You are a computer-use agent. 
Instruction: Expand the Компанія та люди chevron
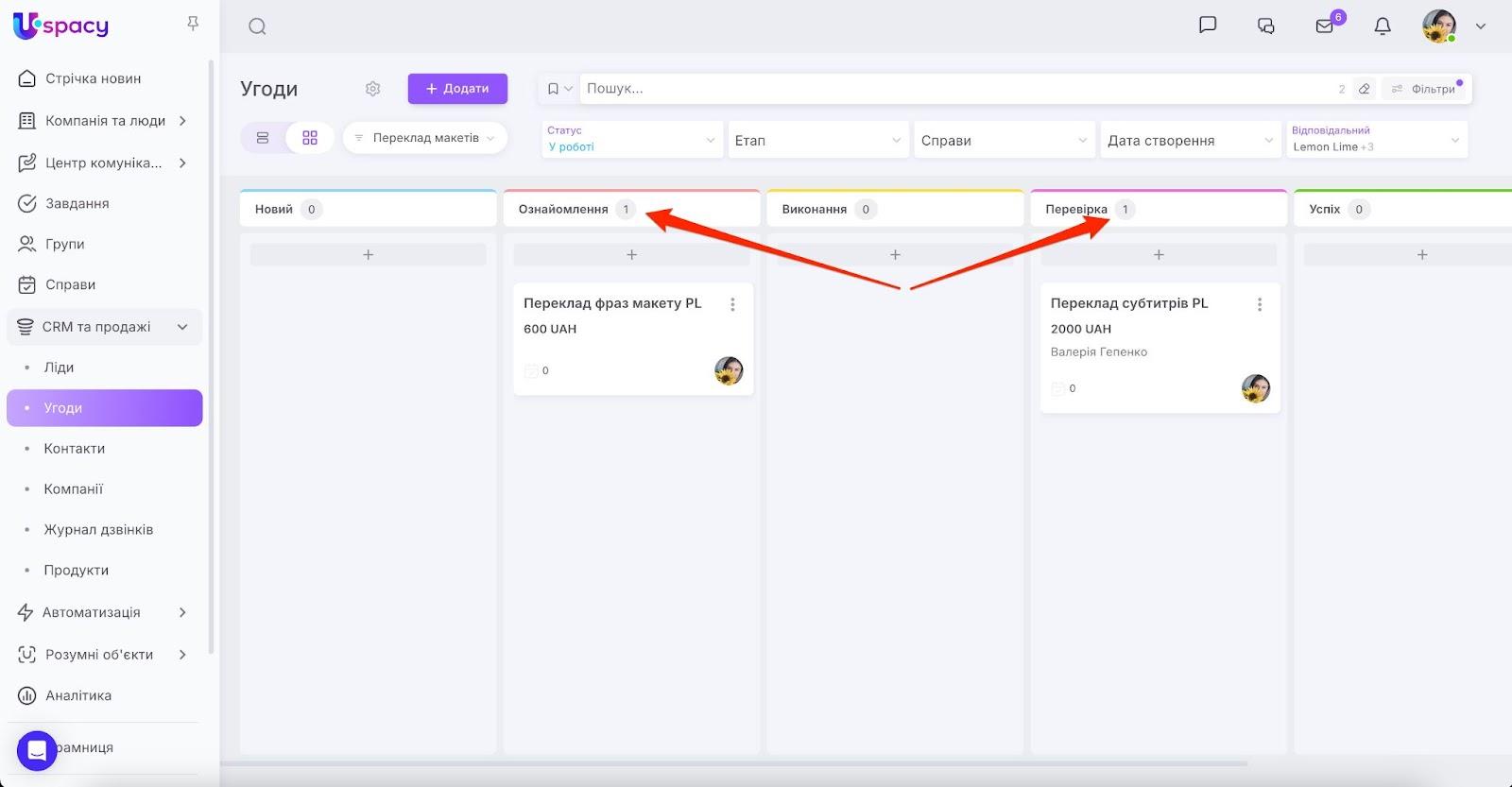182,121
